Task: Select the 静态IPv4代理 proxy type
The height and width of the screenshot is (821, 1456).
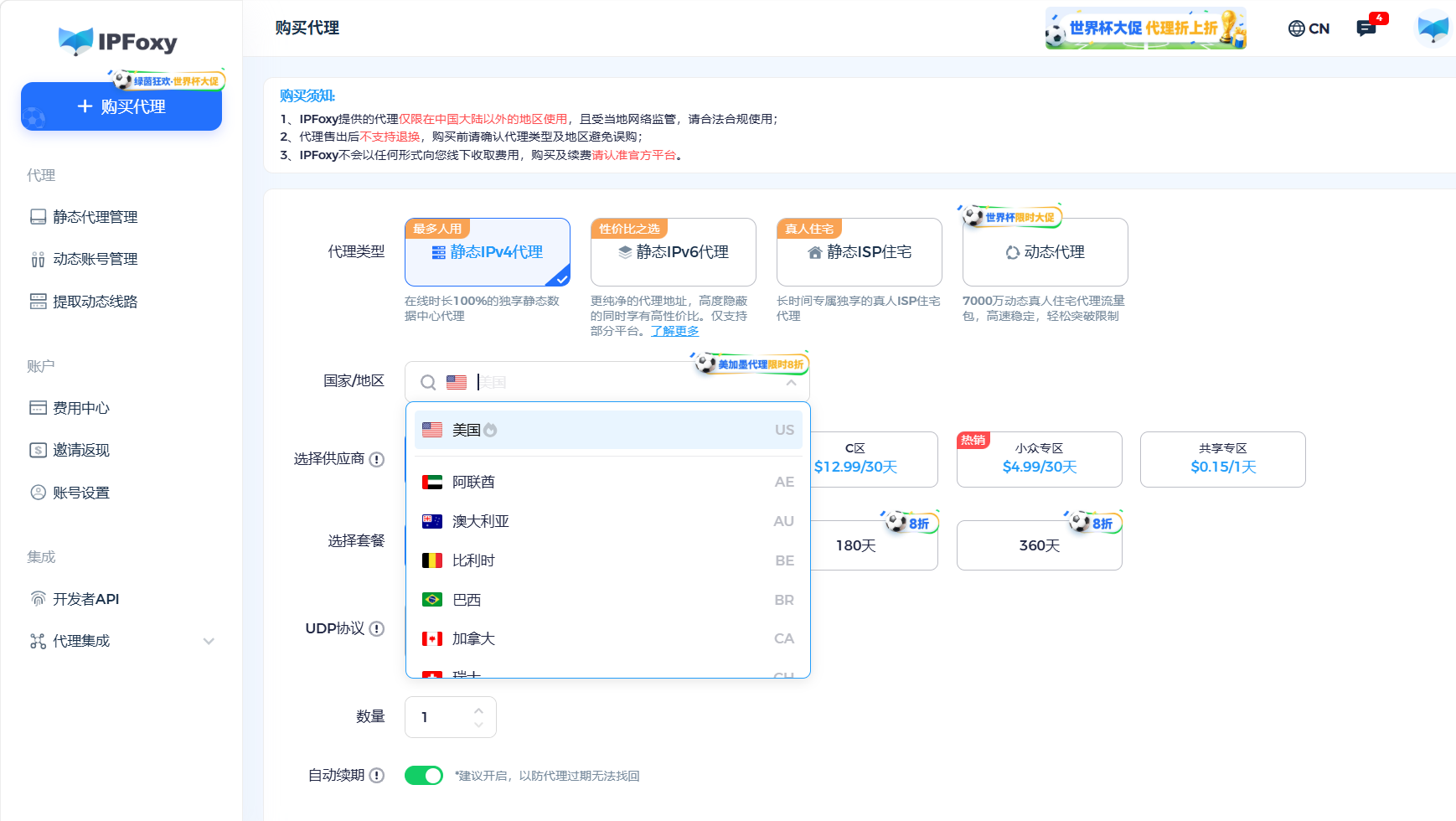Action: coord(488,252)
